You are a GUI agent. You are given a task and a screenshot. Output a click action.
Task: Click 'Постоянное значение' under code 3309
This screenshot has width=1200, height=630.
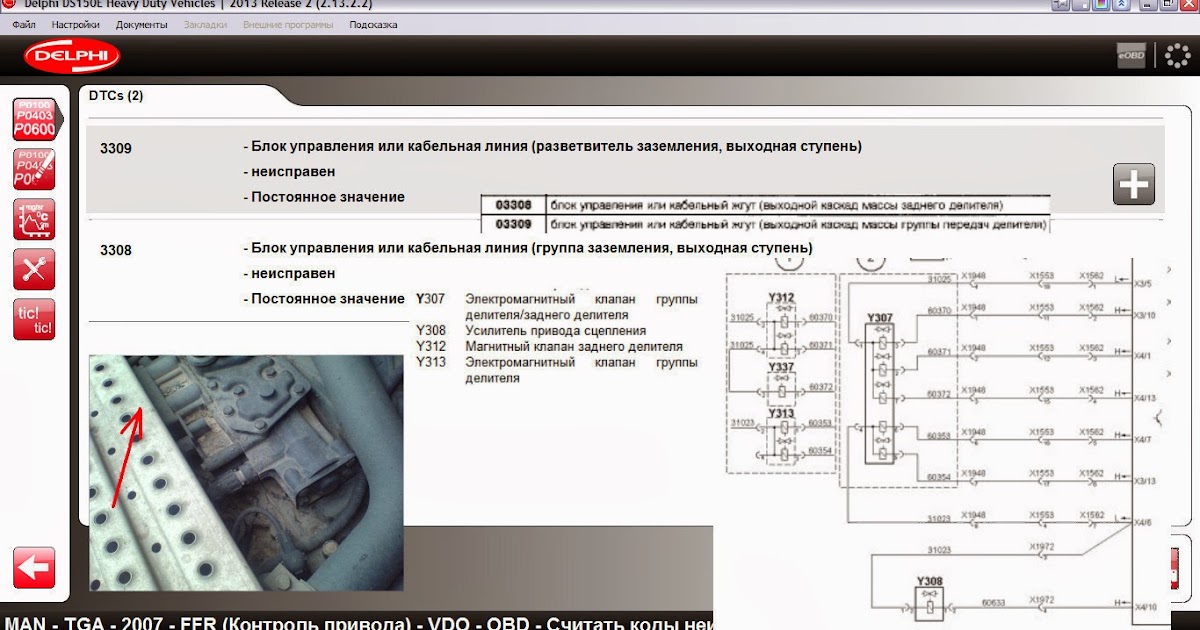click(324, 197)
